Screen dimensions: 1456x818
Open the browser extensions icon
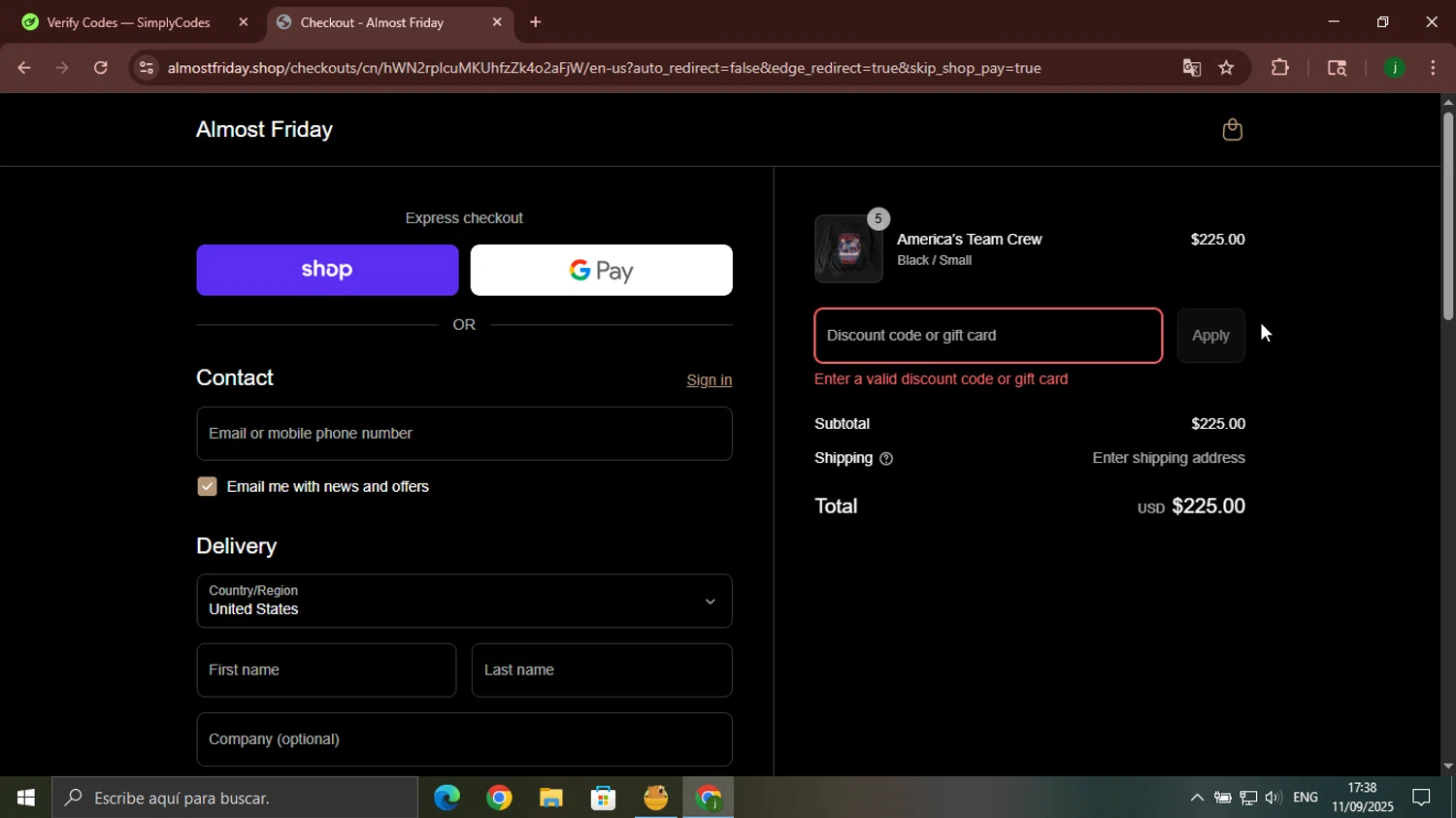(x=1280, y=68)
